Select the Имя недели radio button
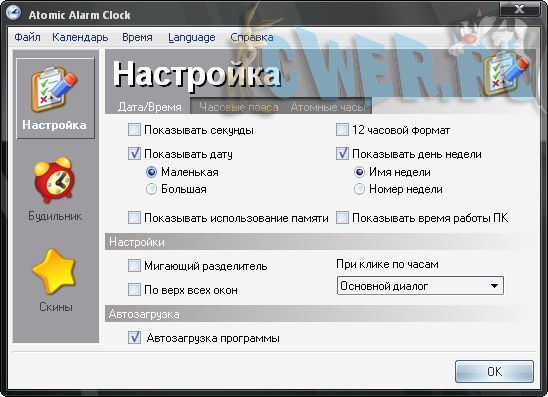The height and width of the screenshot is (397, 548). 359,172
